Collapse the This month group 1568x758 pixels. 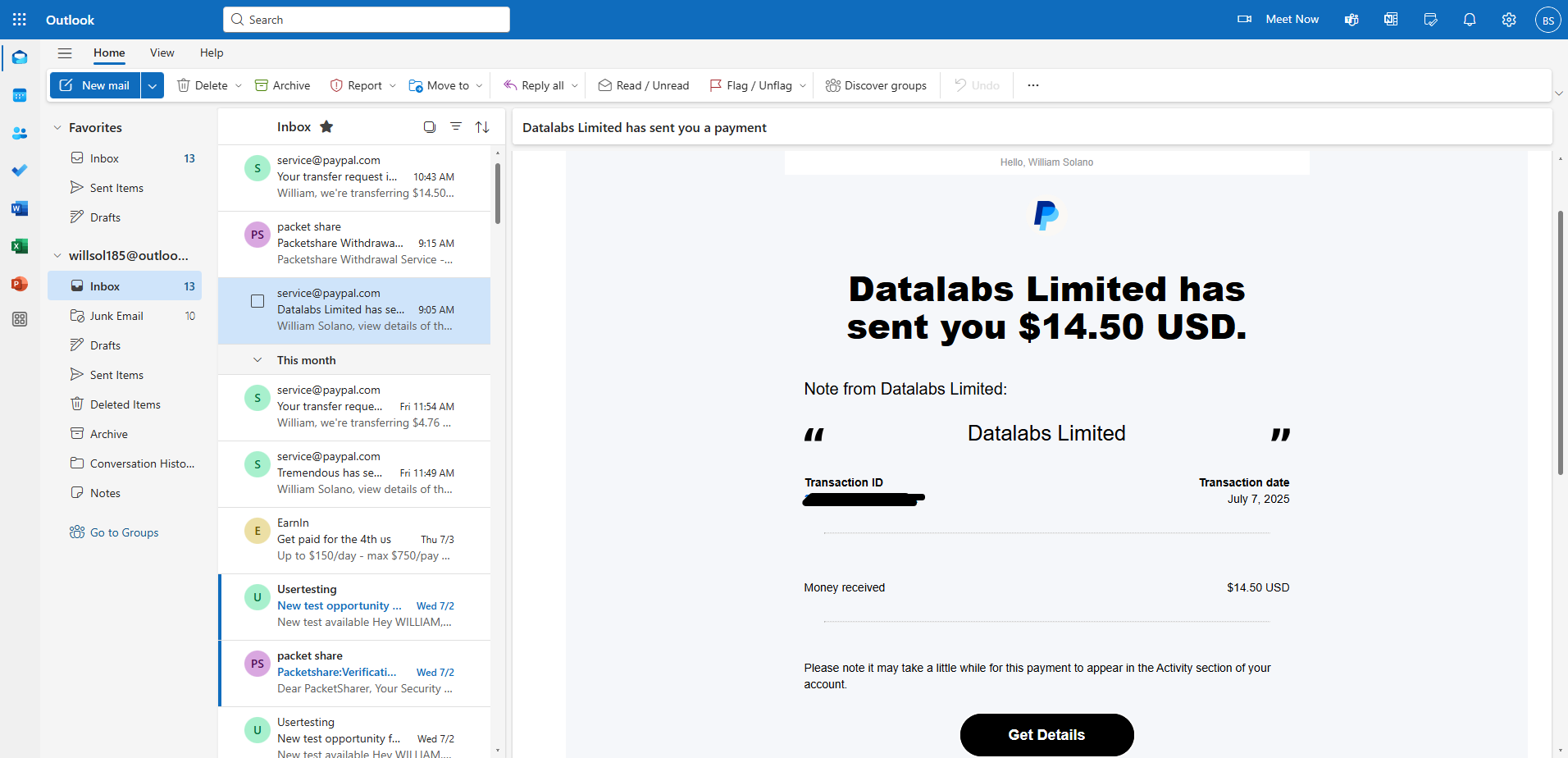258,360
